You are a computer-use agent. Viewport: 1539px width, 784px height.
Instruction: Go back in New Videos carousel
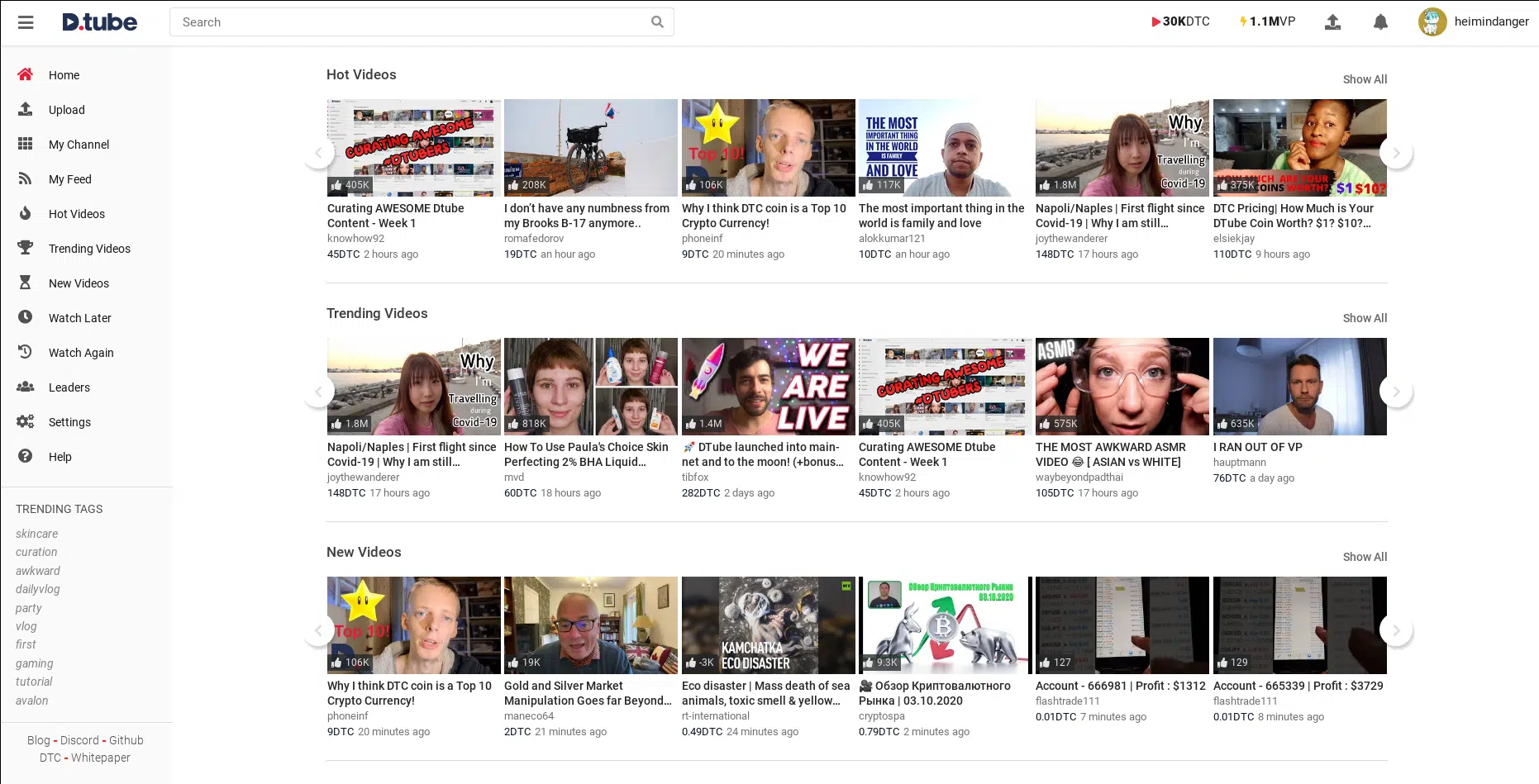tap(318, 630)
